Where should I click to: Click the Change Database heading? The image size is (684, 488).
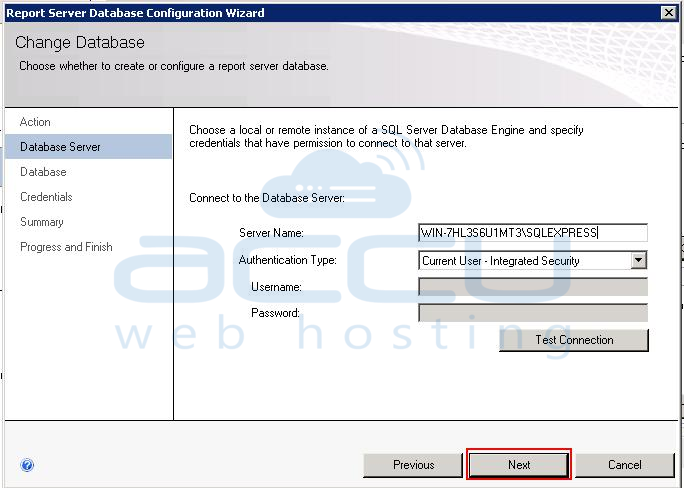[80, 42]
